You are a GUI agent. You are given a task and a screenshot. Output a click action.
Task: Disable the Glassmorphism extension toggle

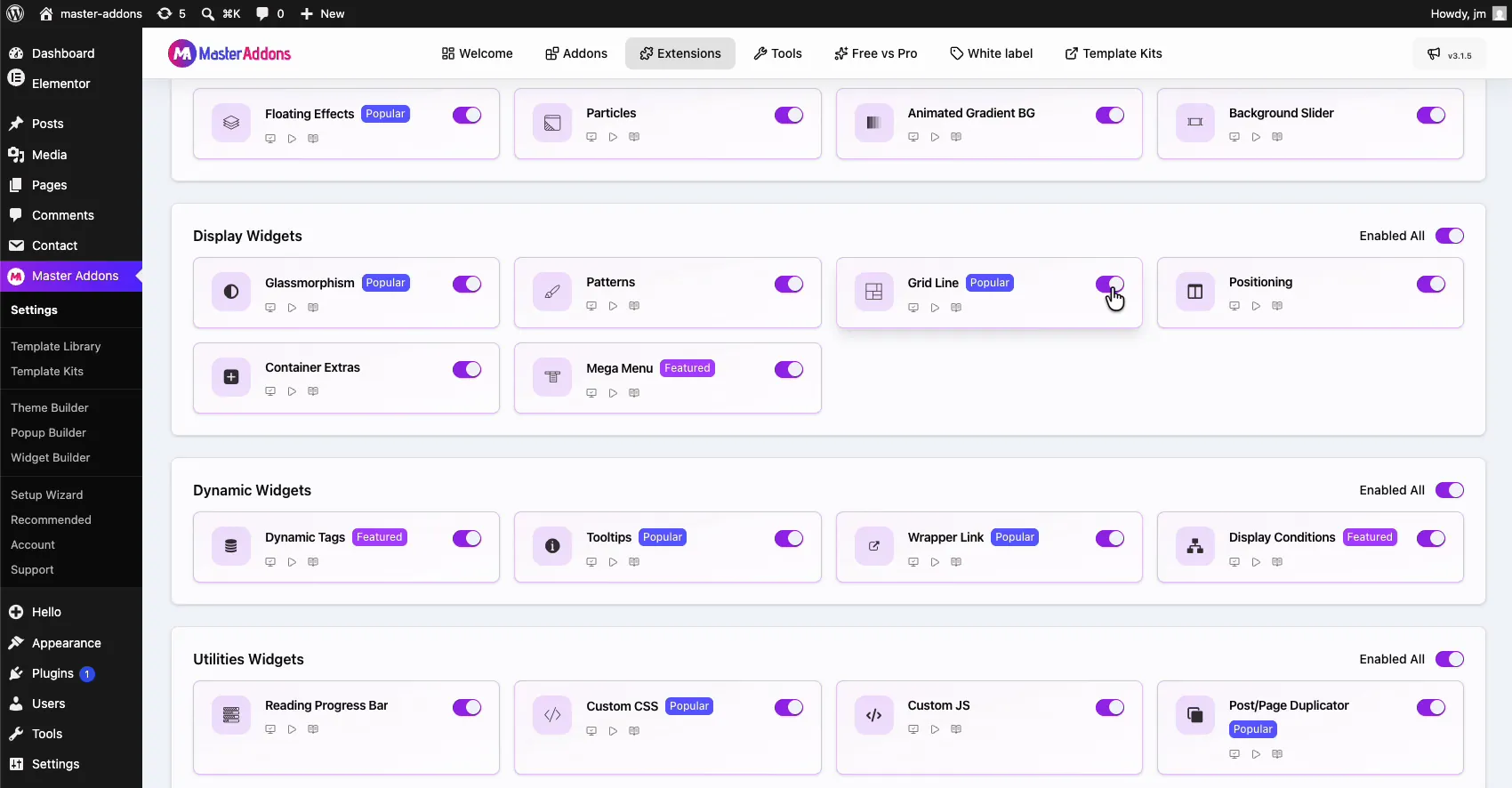click(x=467, y=284)
